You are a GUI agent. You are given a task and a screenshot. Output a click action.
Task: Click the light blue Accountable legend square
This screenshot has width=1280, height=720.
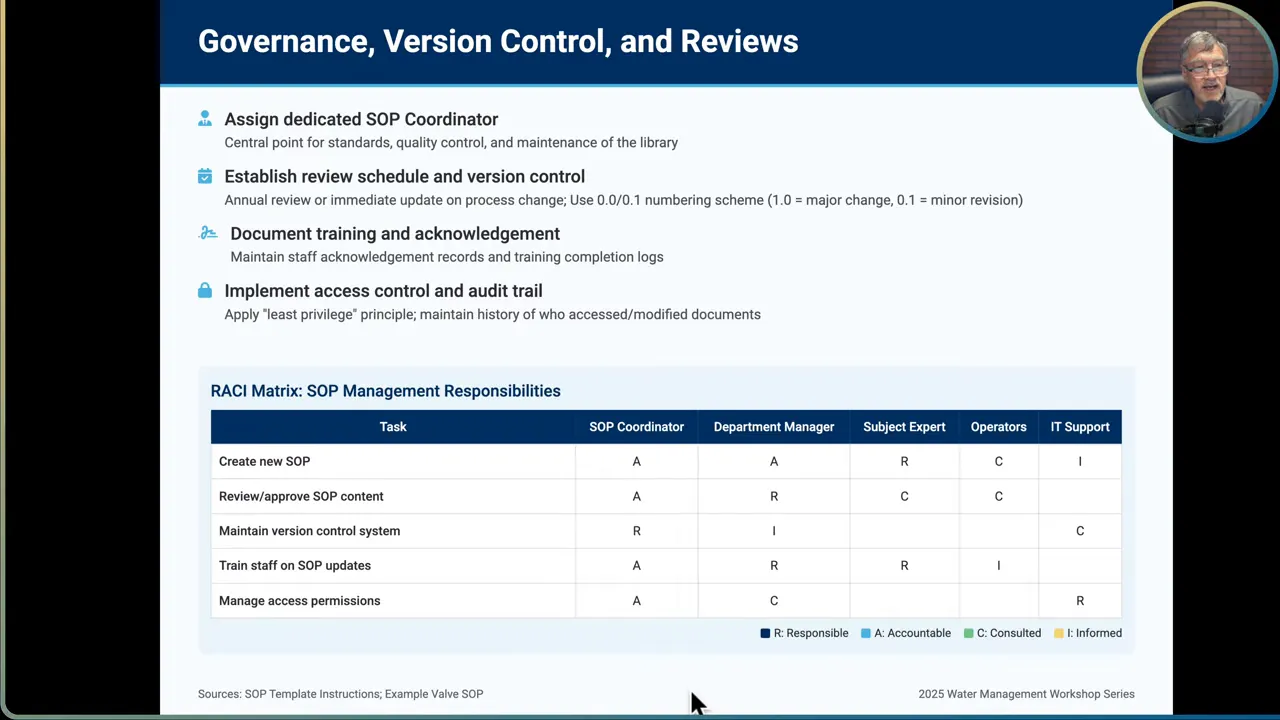click(x=866, y=632)
